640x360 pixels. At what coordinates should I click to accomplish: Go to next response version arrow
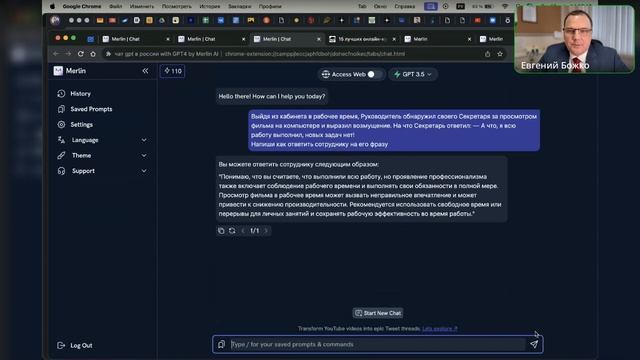266,231
